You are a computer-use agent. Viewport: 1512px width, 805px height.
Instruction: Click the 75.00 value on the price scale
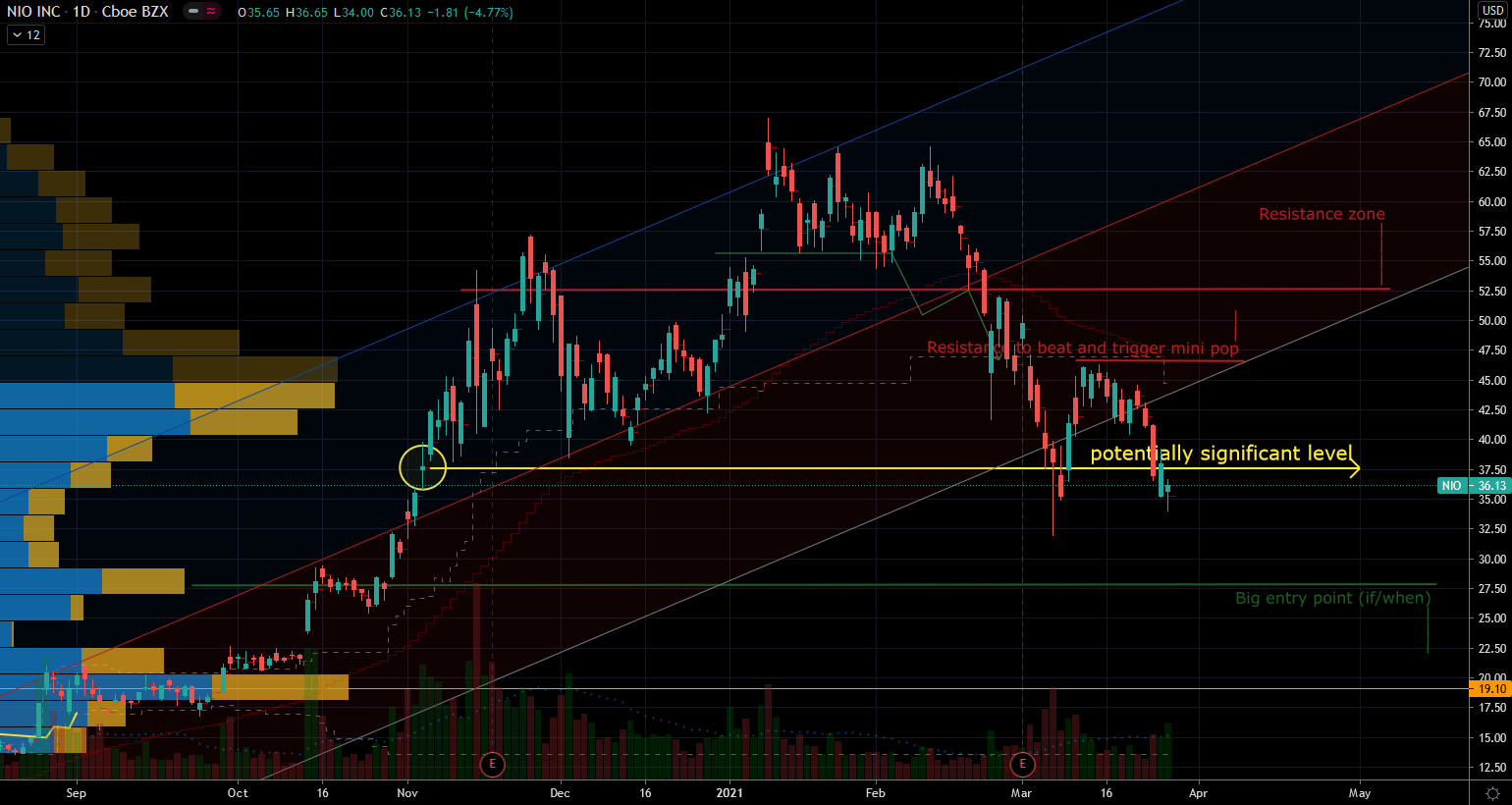pyautogui.click(x=1492, y=24)
